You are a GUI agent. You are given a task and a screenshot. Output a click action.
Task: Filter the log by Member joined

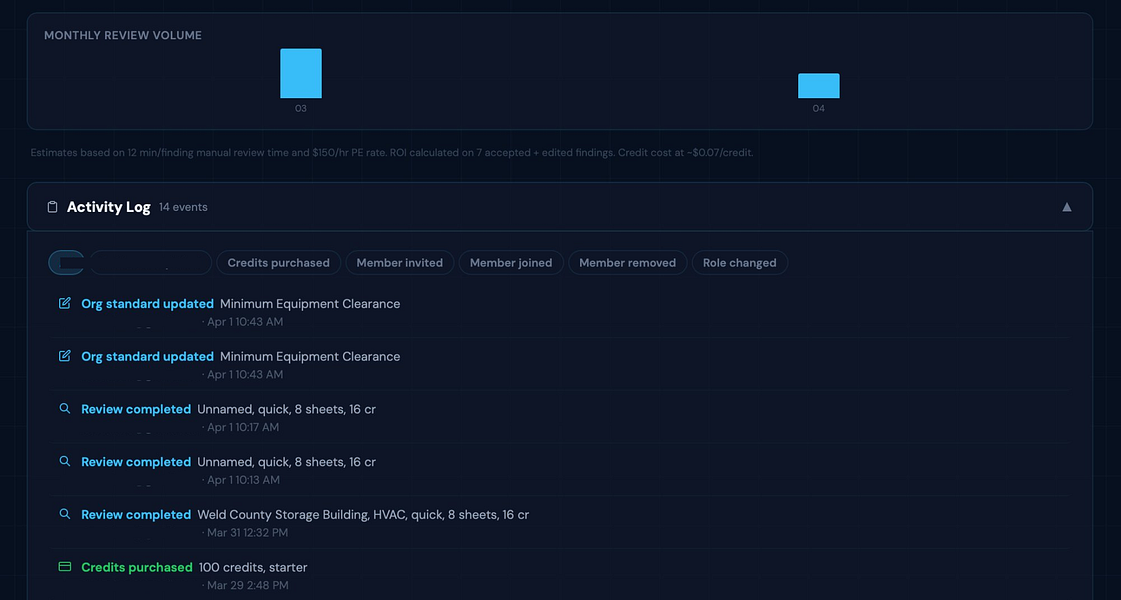point(511,262)
